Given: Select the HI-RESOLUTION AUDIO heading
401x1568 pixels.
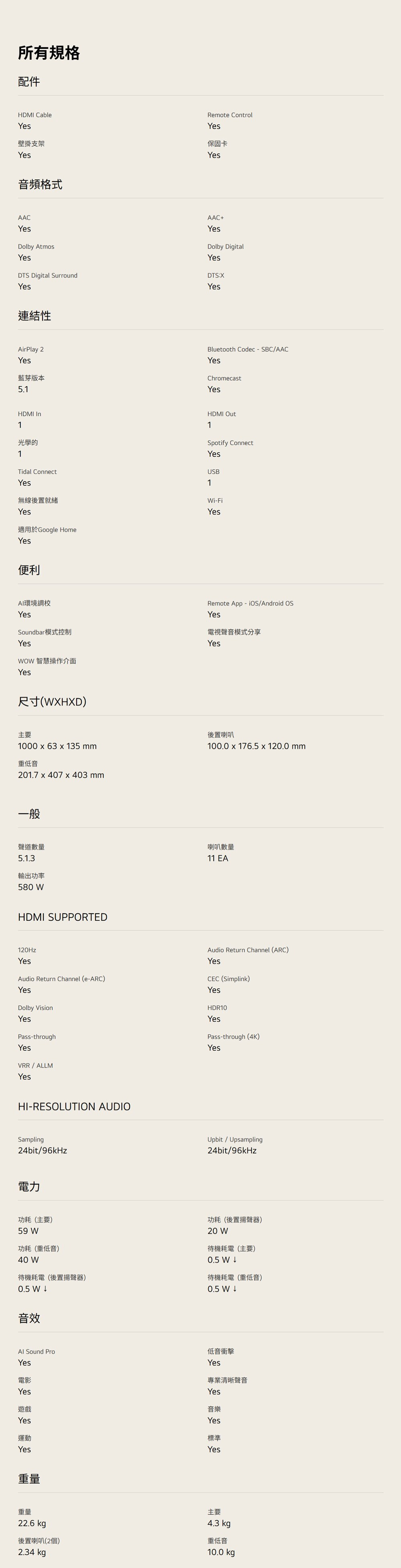Looking at the screenshot, I should [74, 1106].
